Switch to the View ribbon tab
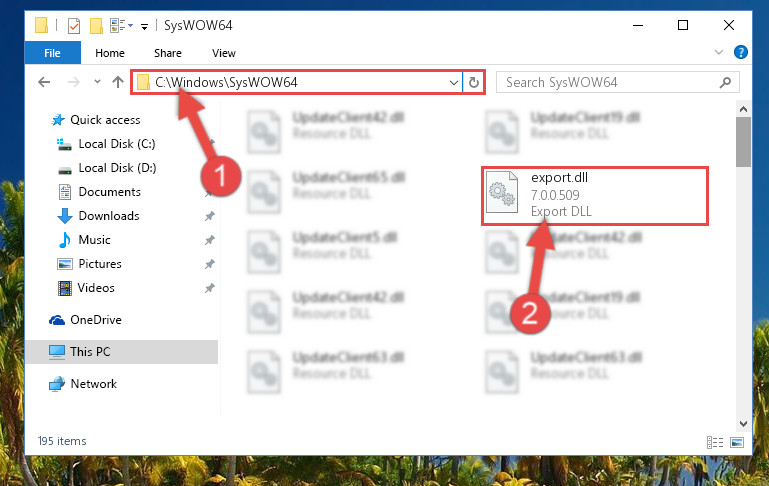This screenshot has height=486, width=769. pyautogui.click(x=224, y=53)
